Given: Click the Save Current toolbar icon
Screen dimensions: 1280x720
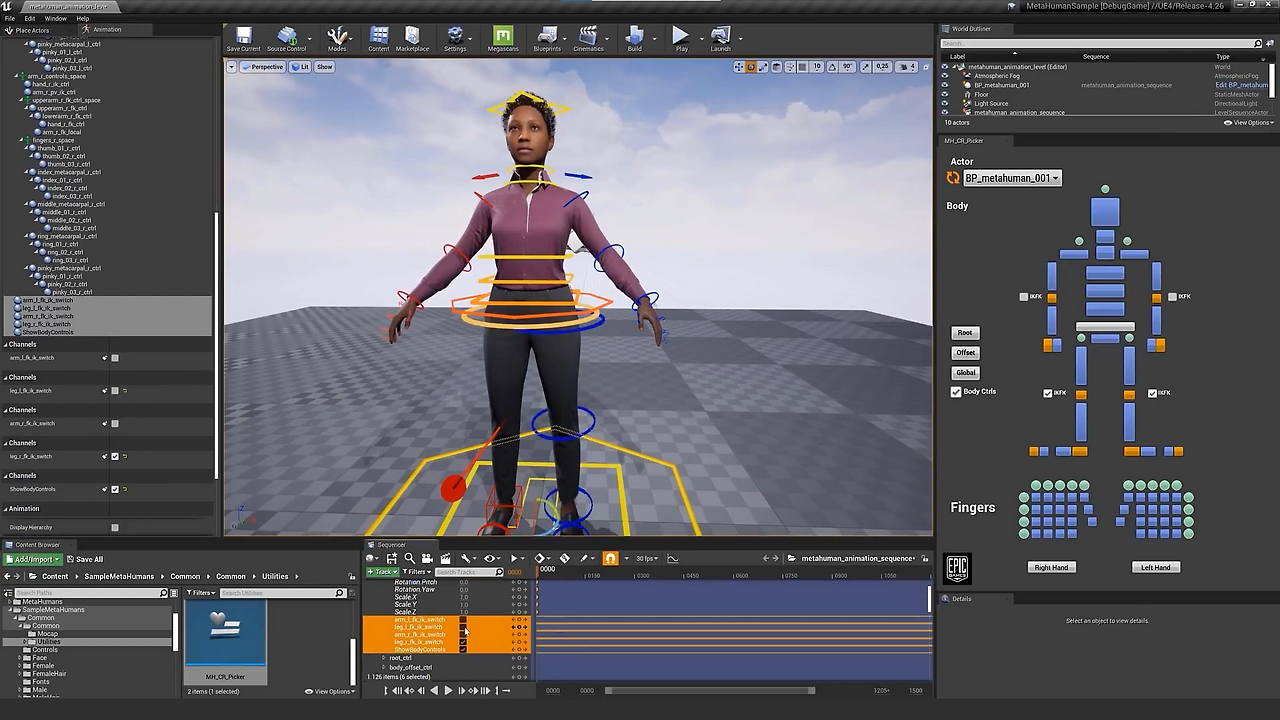Looking at the screenshot, I should [x=243, y=38].
